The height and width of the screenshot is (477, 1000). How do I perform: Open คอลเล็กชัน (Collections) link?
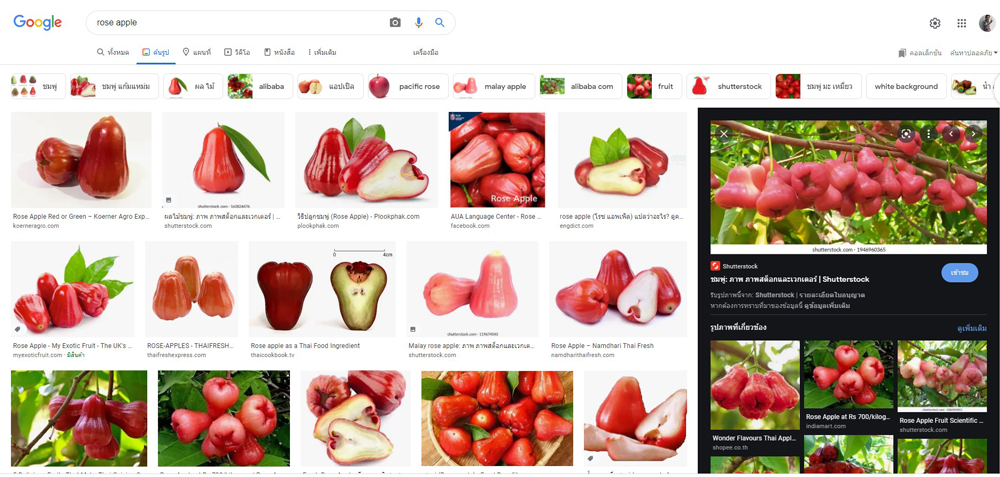point(920,53)
